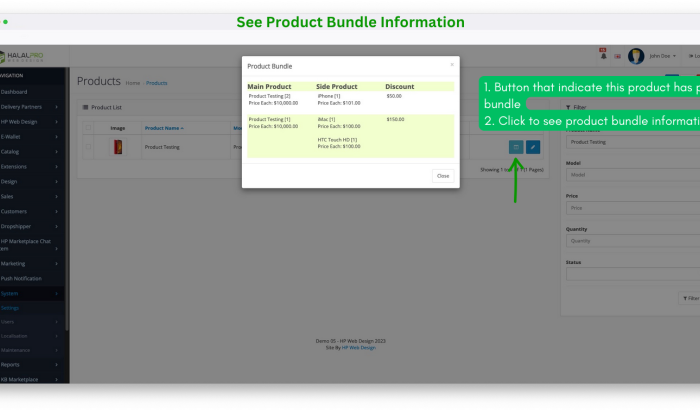Click Product Testing [1] main product
The height and width of the screenshot is (410, 700).
269,119
